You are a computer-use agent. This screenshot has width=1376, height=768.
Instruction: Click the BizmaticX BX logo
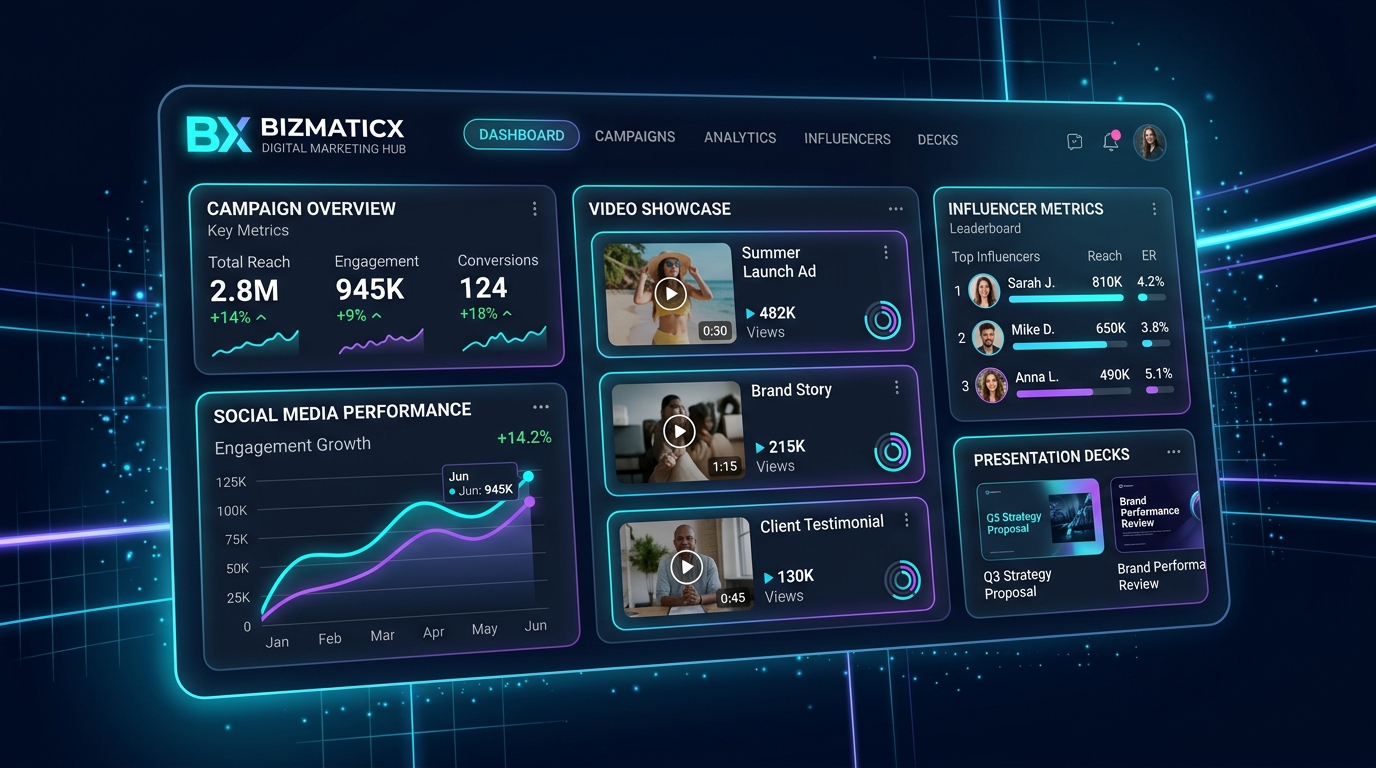(218, 134)
